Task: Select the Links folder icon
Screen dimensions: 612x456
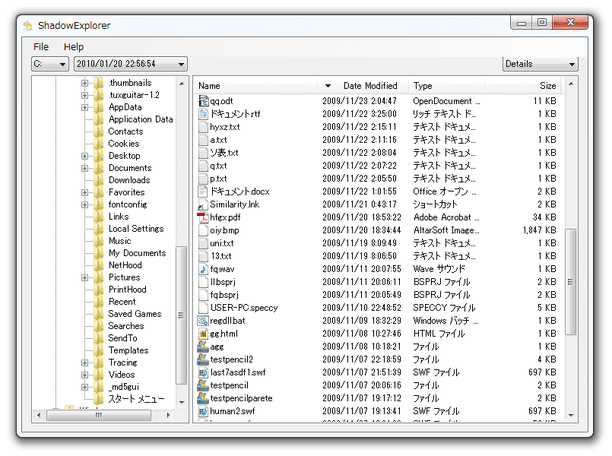Action: [99, 216]
